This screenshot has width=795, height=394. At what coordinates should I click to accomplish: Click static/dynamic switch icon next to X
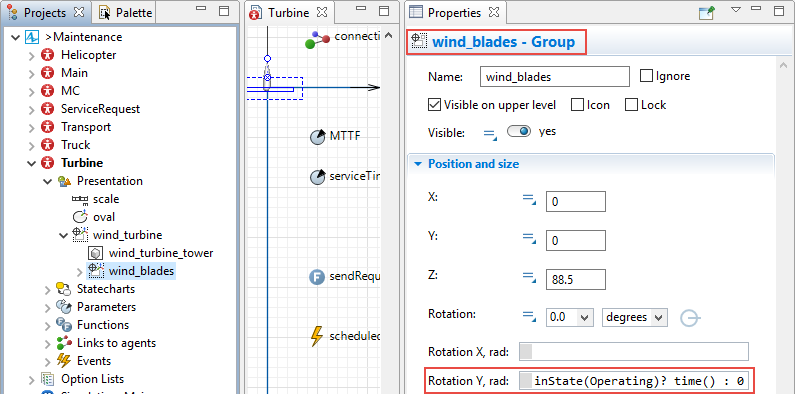click(x=529, y=200)
